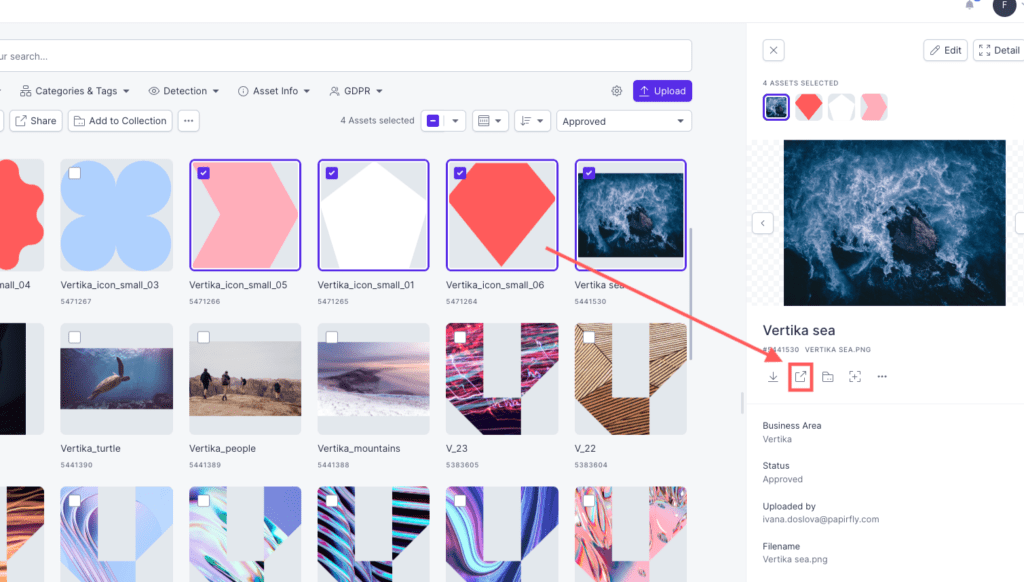Click the add-to-collection folder icon in detail panel
The image size is (1024, 582).
(x=827, y=377)
